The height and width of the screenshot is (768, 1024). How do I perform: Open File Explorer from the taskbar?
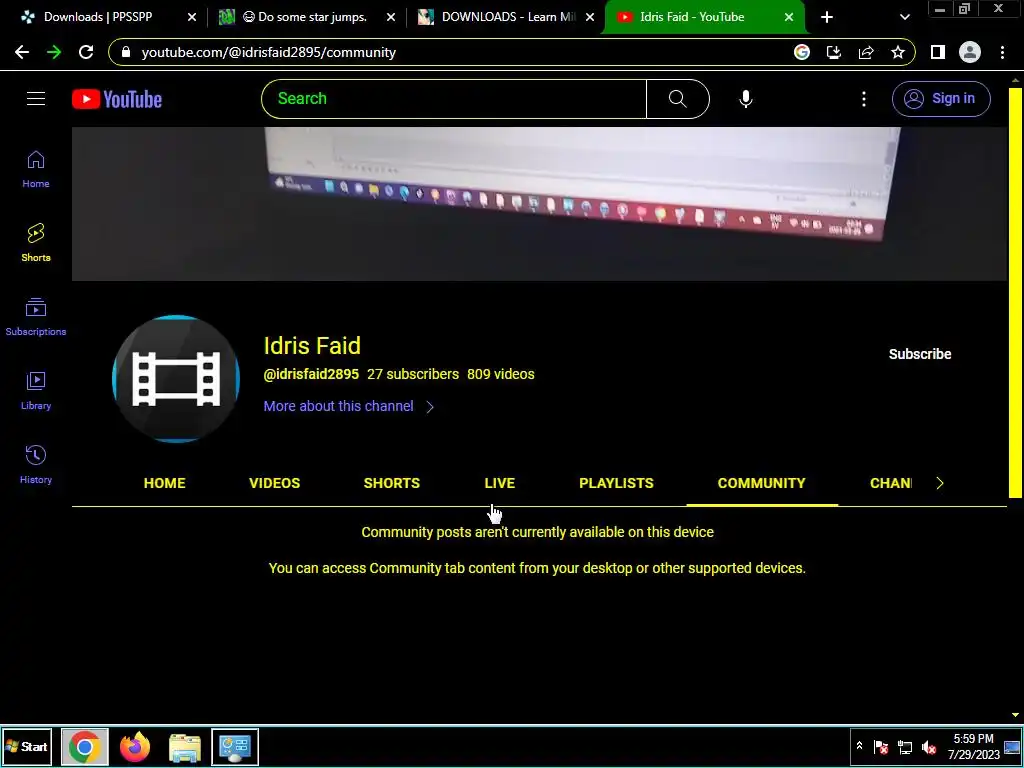tap(185, 747)
